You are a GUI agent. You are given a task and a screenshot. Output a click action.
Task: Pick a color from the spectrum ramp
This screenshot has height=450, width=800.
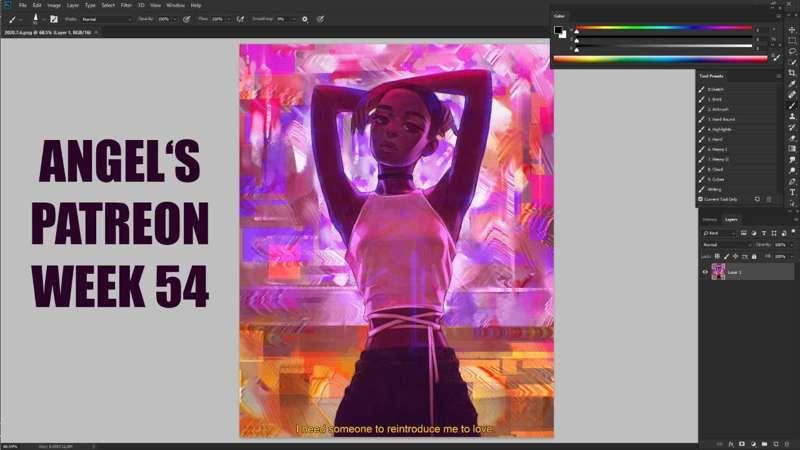point(661,59)
